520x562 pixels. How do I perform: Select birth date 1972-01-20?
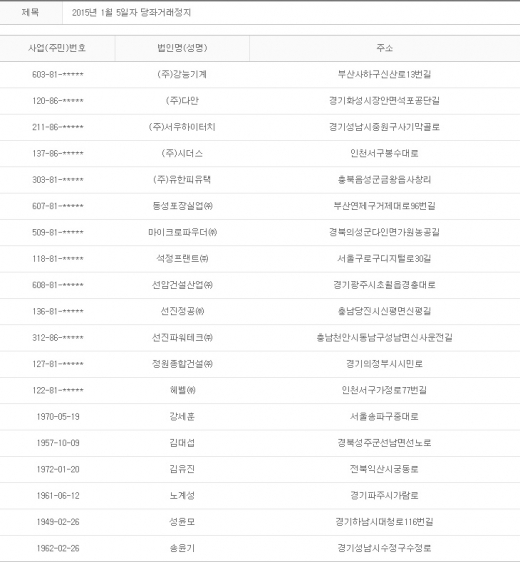point(58,469)
